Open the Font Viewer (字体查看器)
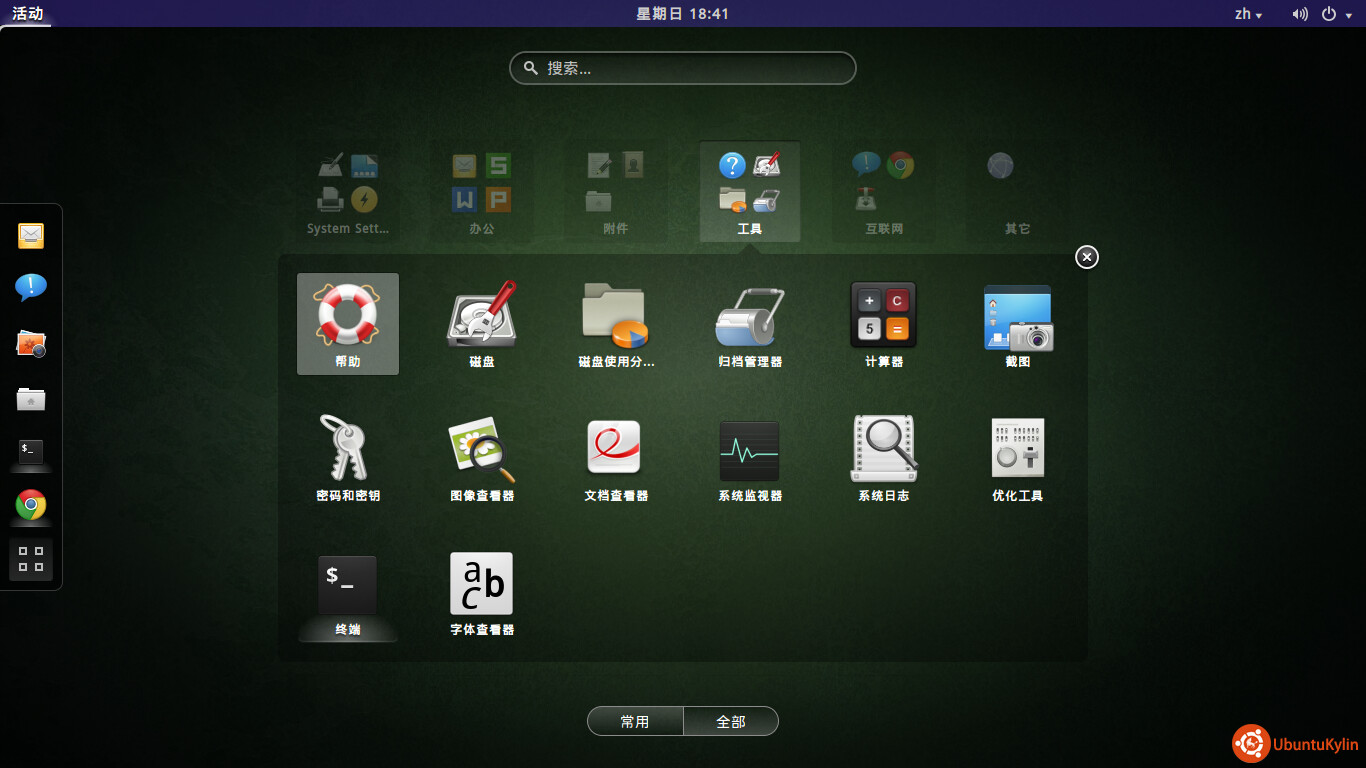This screenshot has height=768, width=1366. click(x=481, y=591)
